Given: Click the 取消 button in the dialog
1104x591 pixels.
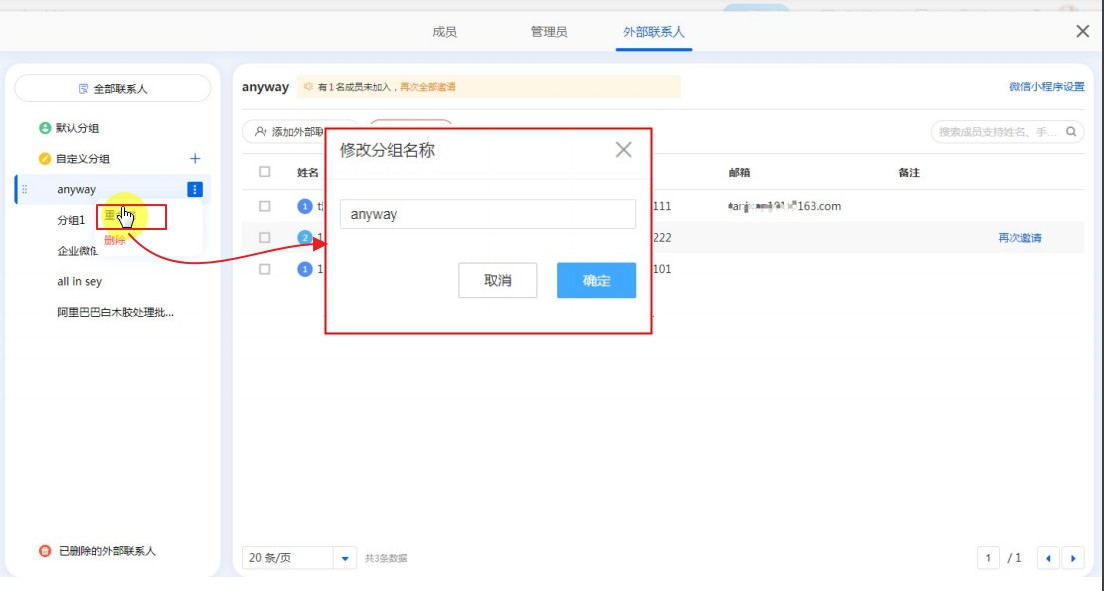Looking at the screenshot, I should 498,281.
